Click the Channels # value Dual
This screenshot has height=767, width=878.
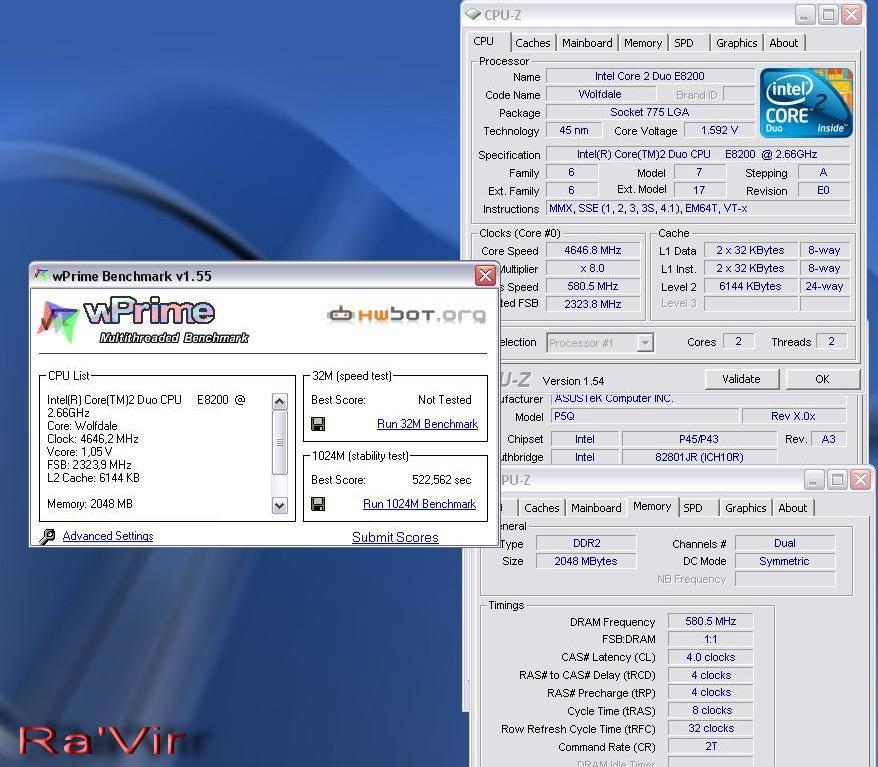(x=785, y=543)
